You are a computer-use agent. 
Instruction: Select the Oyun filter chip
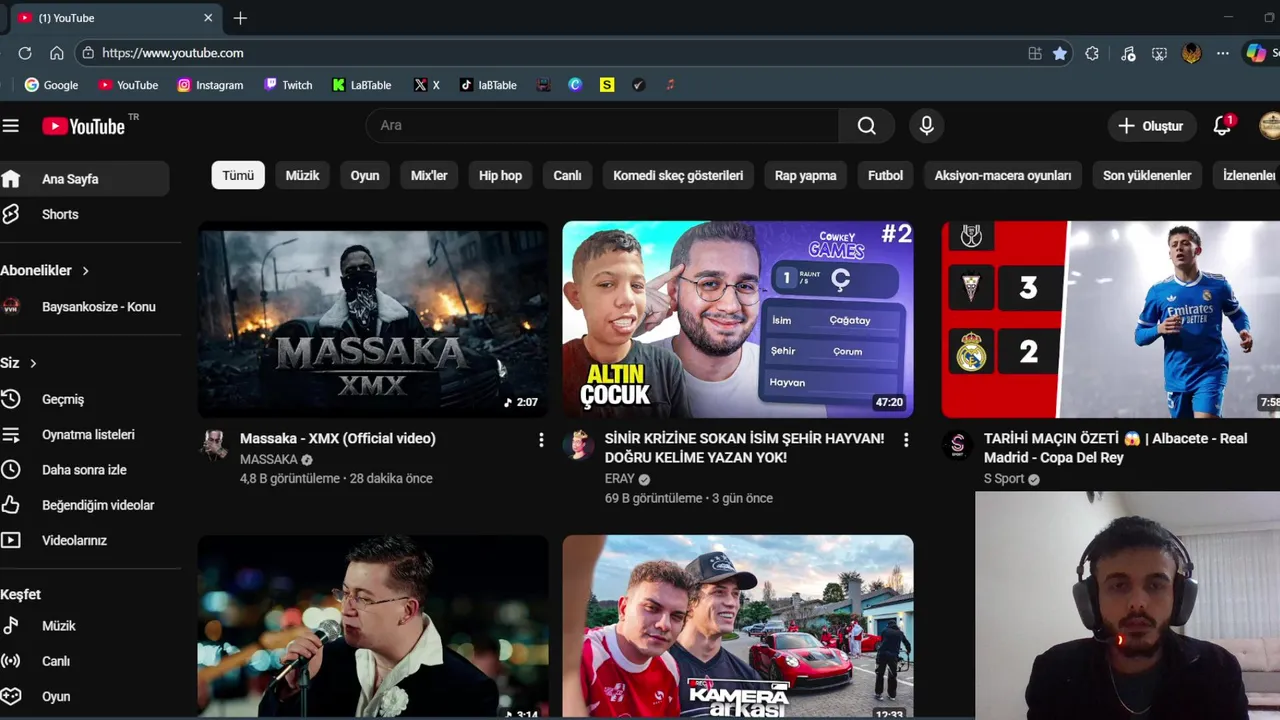(365, 175)
